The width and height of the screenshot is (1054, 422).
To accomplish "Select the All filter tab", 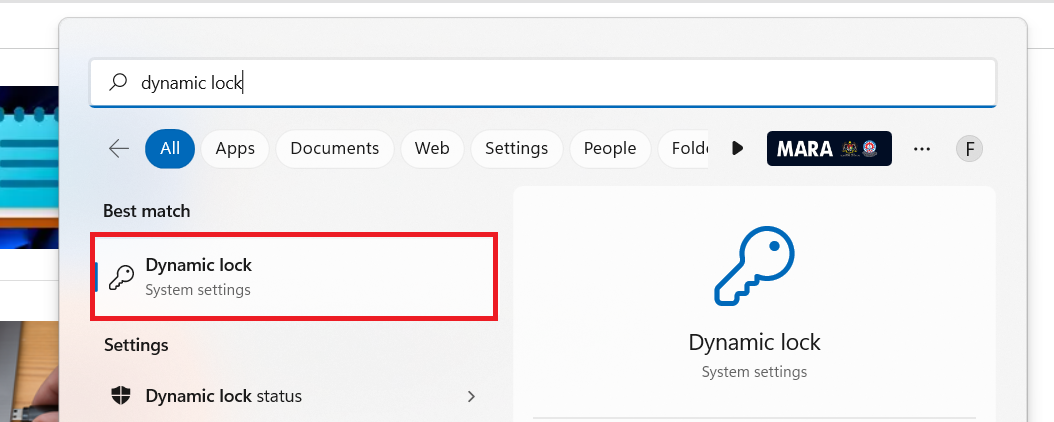I will pos(170,148).
